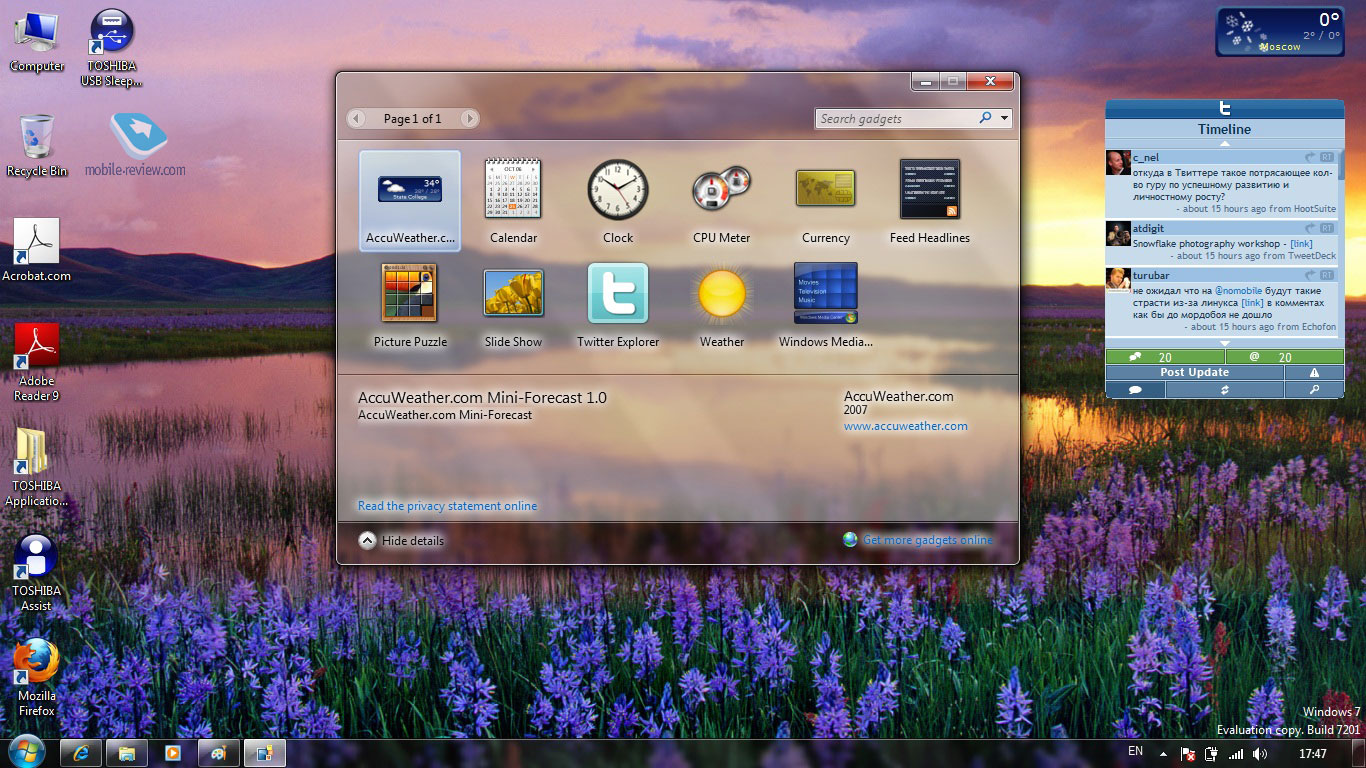Click c_nel's profile picture
1366x768 pixels.
1118,163
